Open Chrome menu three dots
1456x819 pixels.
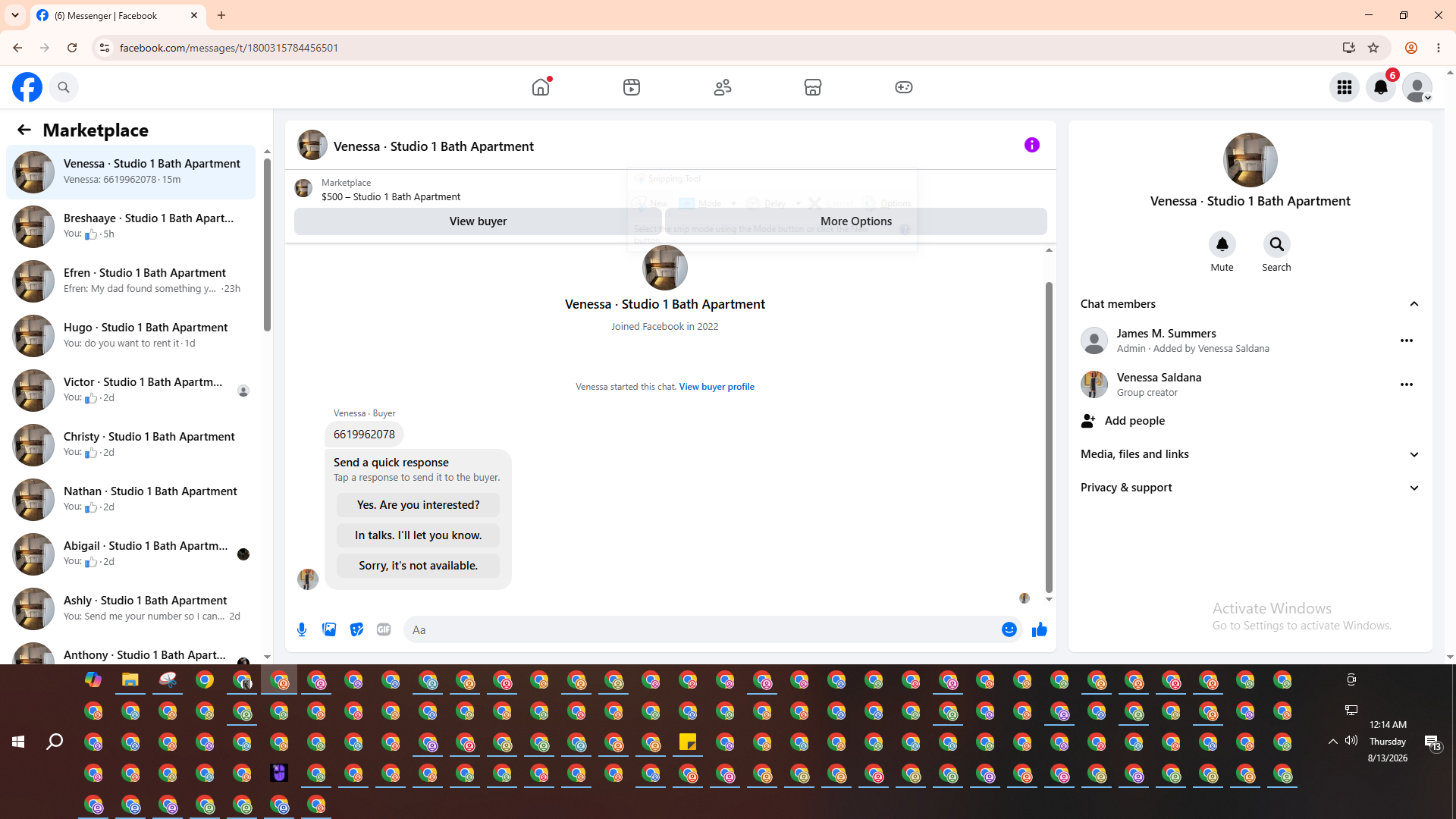(x=1439, y=48)
